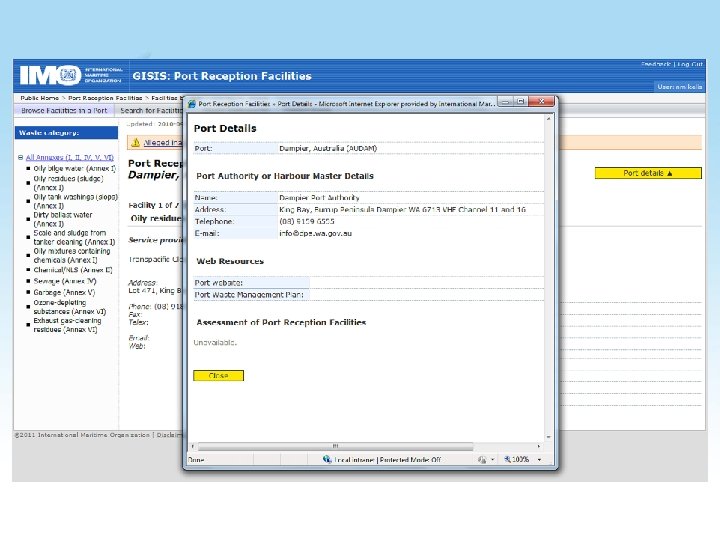This screenshot has height=540, width=720.
Task: Click the Port website field label
Action: [219, 283]
